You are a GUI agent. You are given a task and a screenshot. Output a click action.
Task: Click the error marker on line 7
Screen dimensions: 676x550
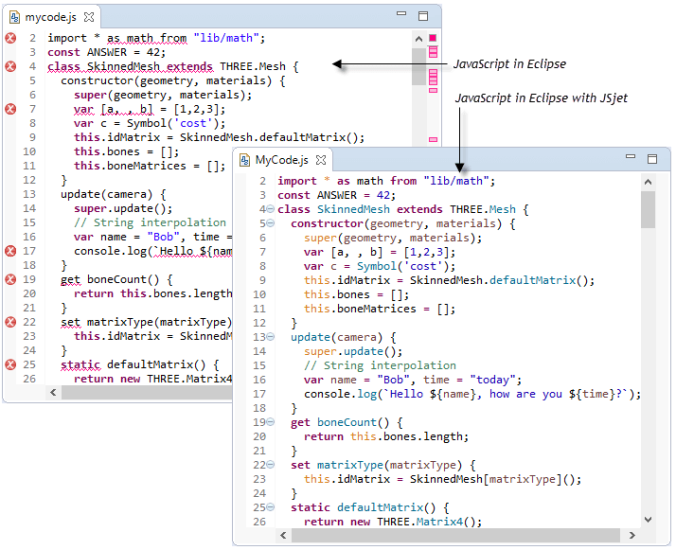click(10, 109)
